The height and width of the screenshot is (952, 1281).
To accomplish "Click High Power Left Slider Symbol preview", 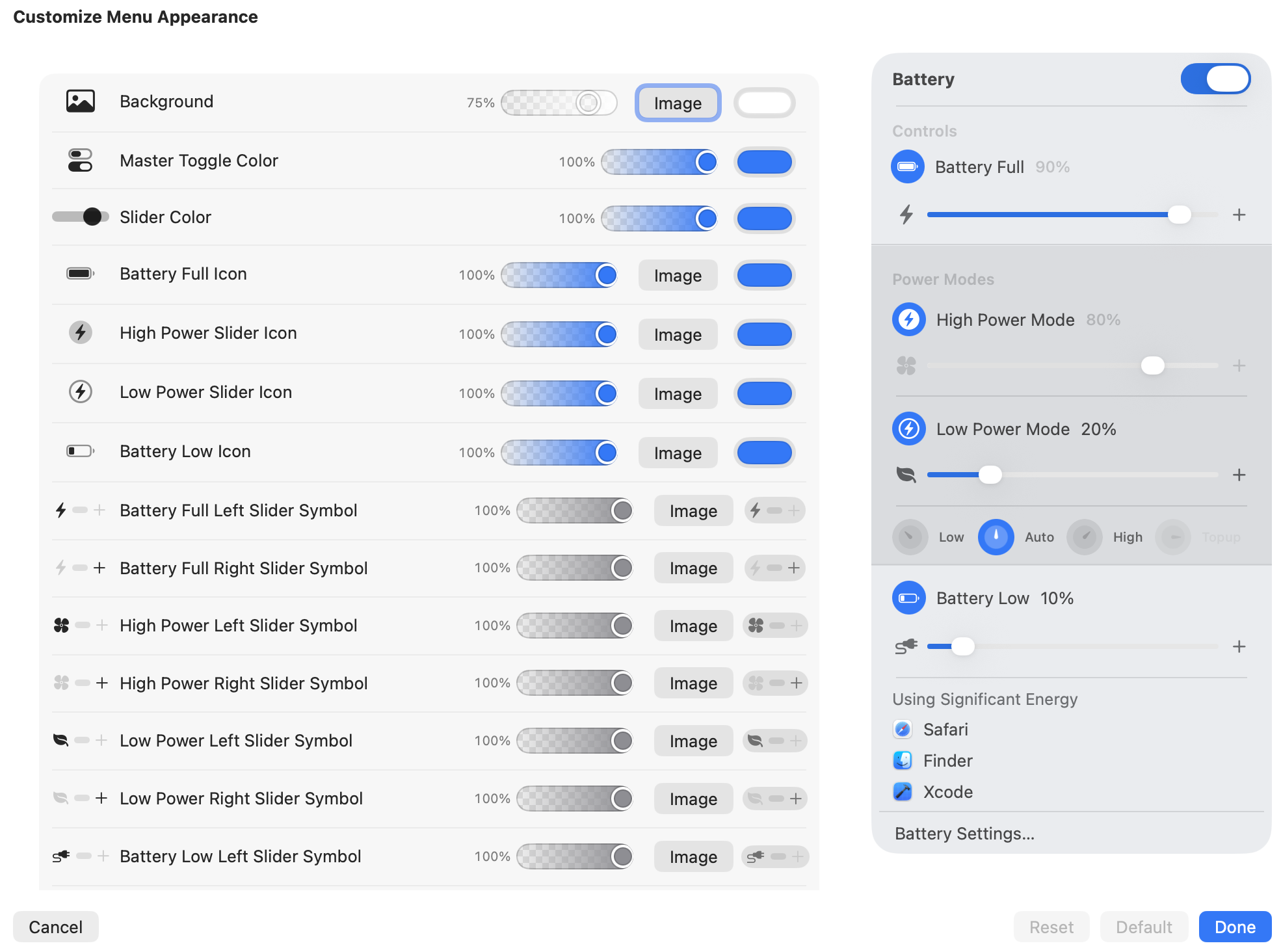I will (x=775, y=626).
